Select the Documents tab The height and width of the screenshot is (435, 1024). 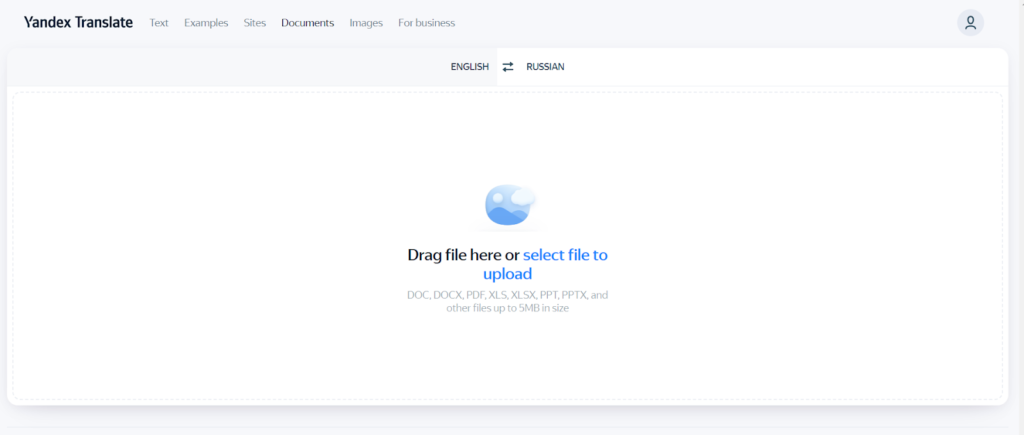tap(307, 23)
